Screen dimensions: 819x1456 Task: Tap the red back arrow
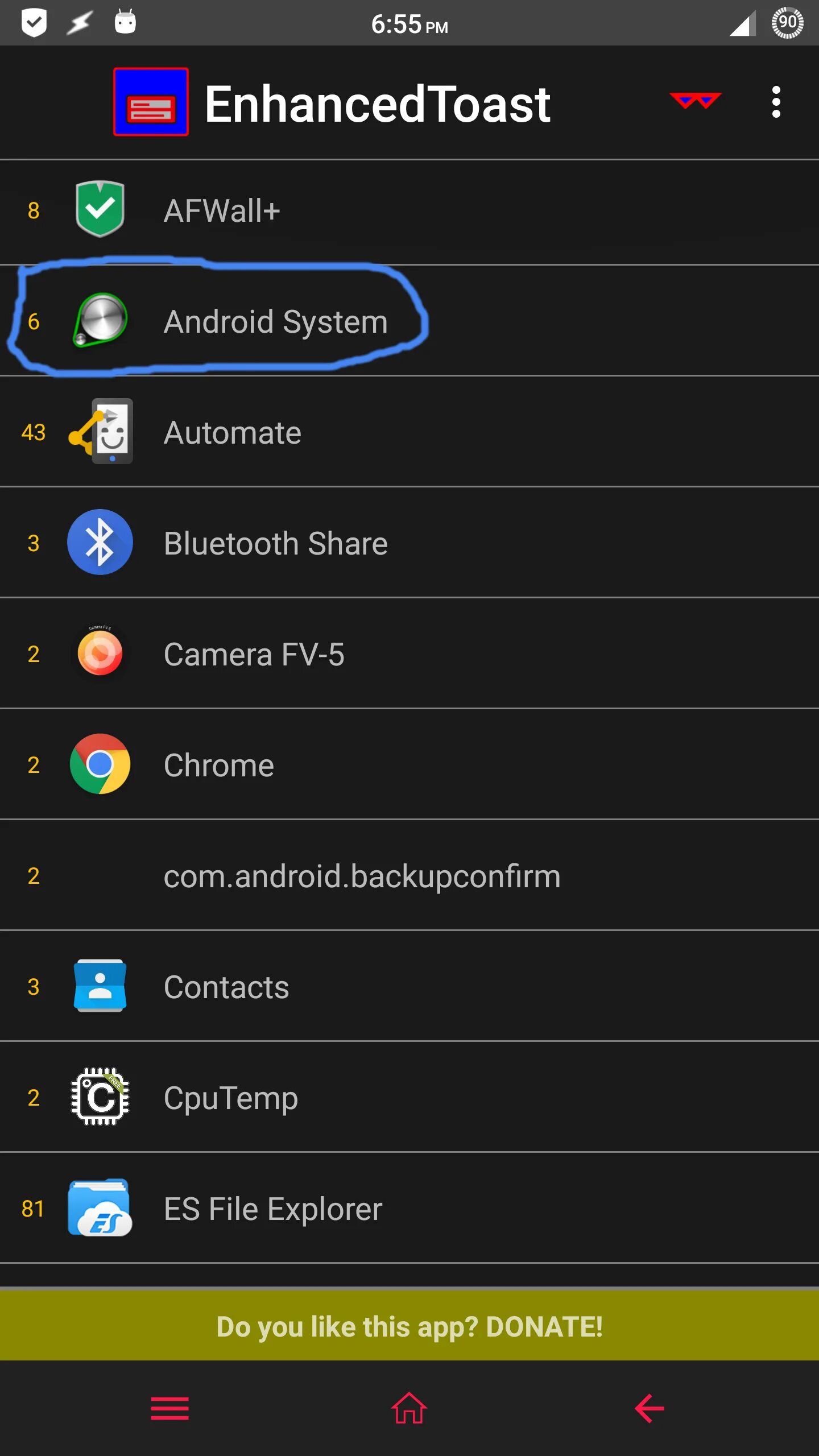pyautogui.click(x=650, y=1409)
